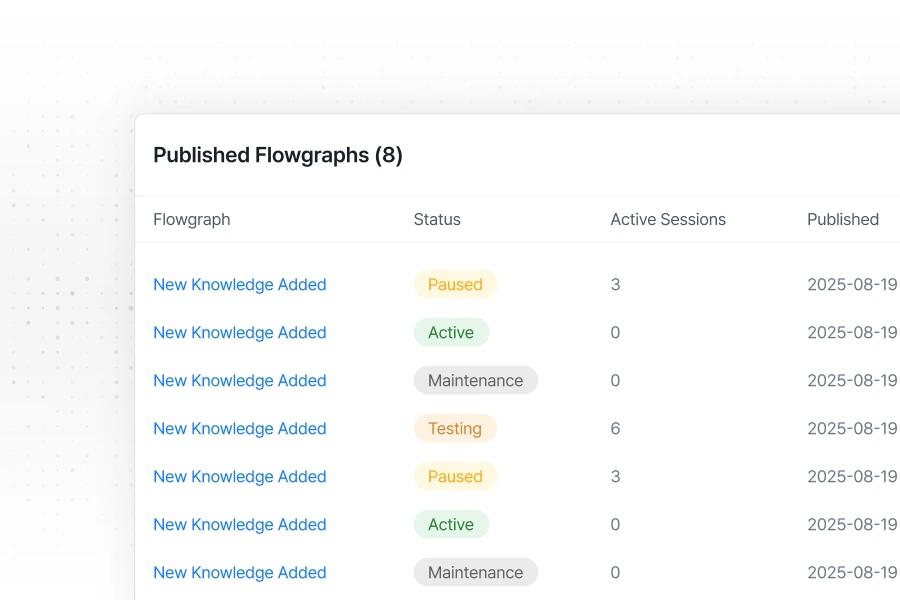Open the flowgraph link in the second Paused row
900x600 pixels.
point(239,476)
